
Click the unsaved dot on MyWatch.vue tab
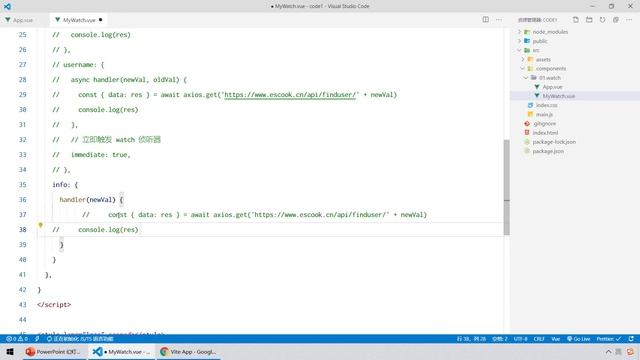pyautogui.click(x=100, y=20)
